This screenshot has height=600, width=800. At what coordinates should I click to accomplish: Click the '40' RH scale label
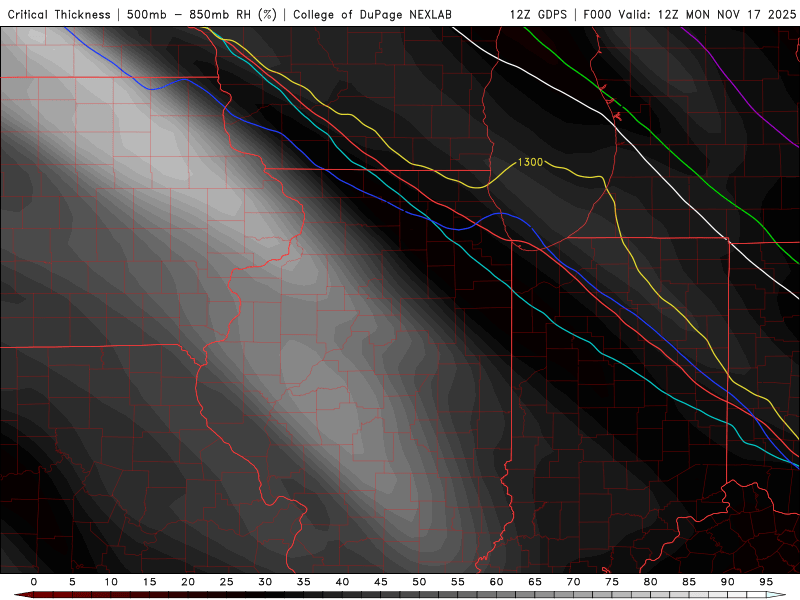tap(342, 582)
